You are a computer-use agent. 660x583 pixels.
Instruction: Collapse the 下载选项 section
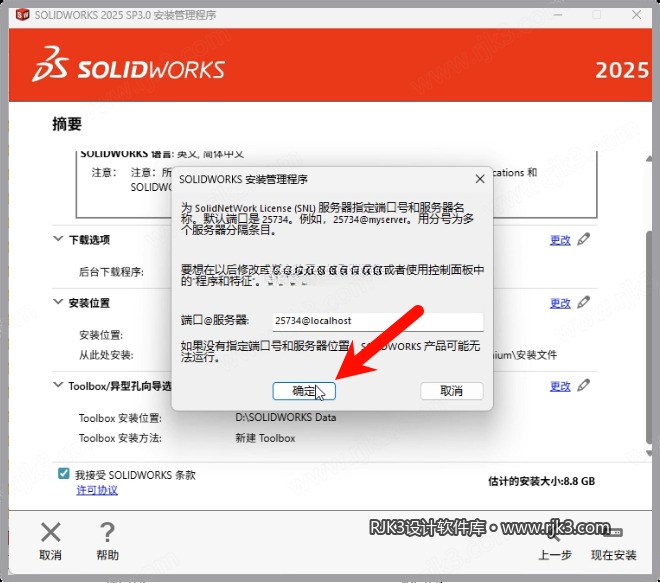58,239
